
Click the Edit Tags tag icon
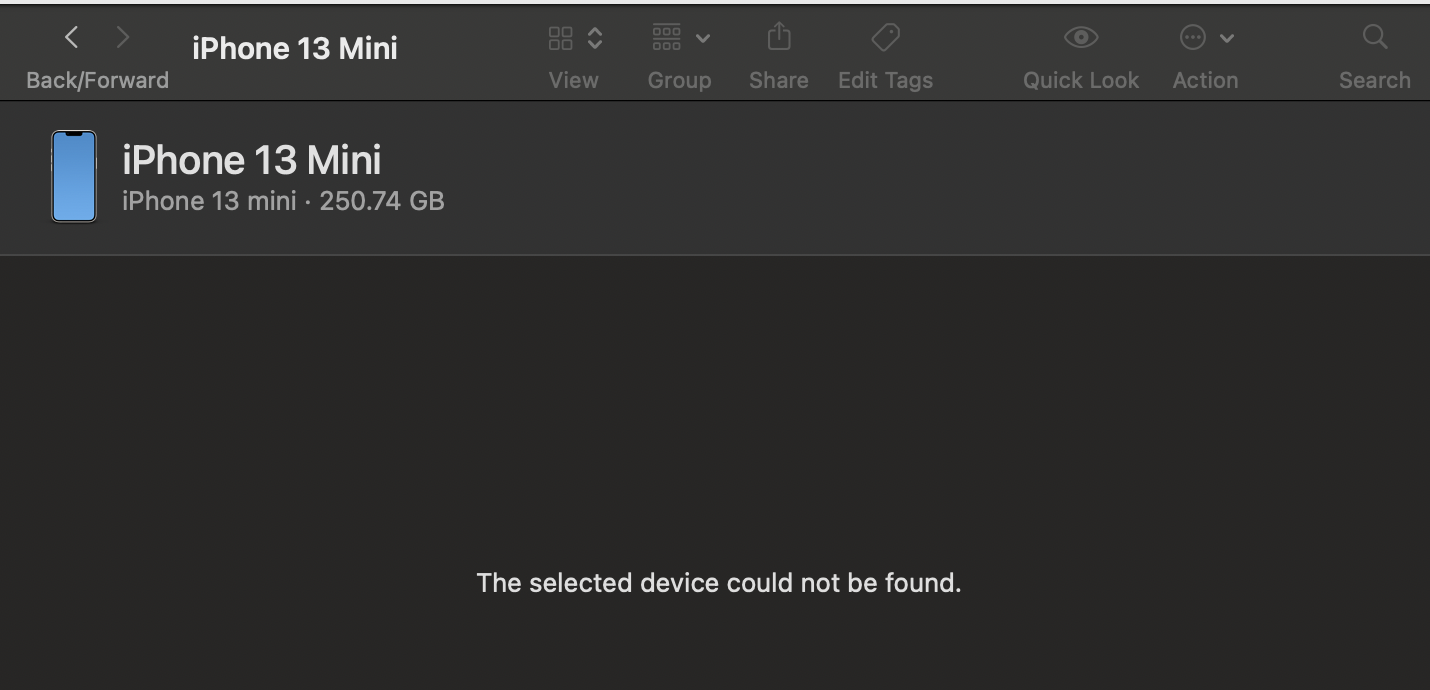[885, 38]
